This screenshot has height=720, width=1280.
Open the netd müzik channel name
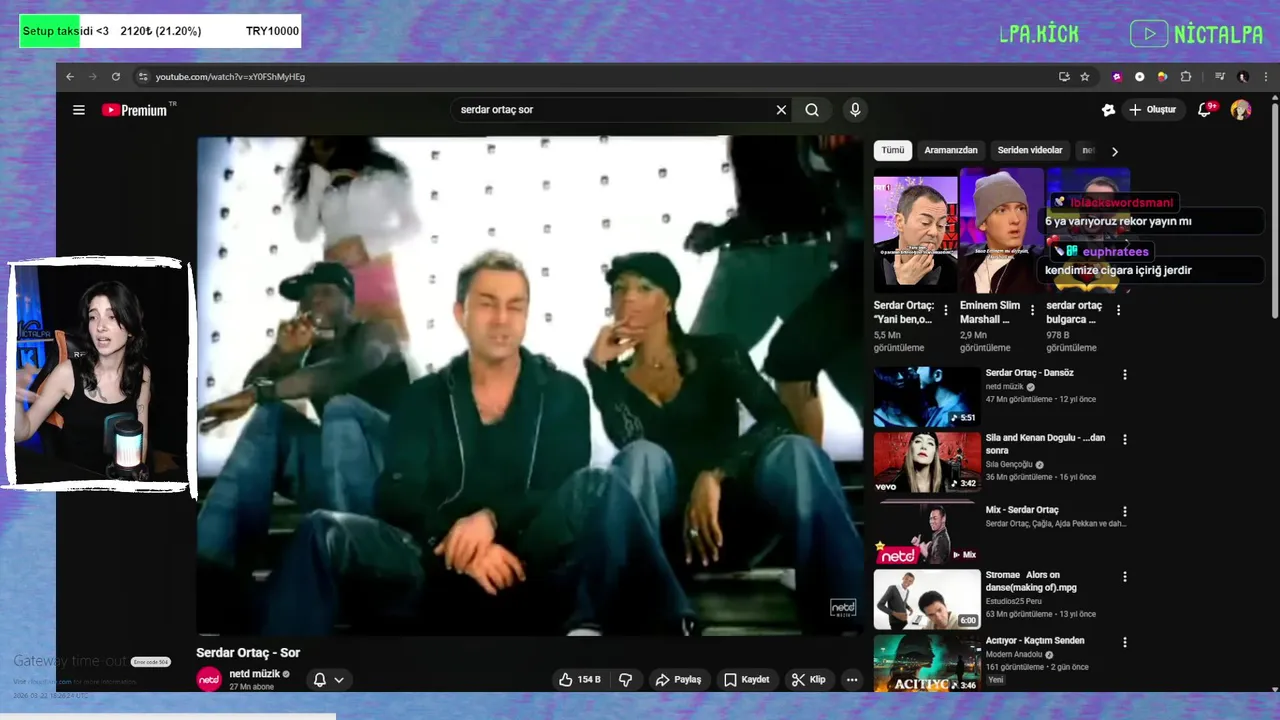(x=255, y=674)
